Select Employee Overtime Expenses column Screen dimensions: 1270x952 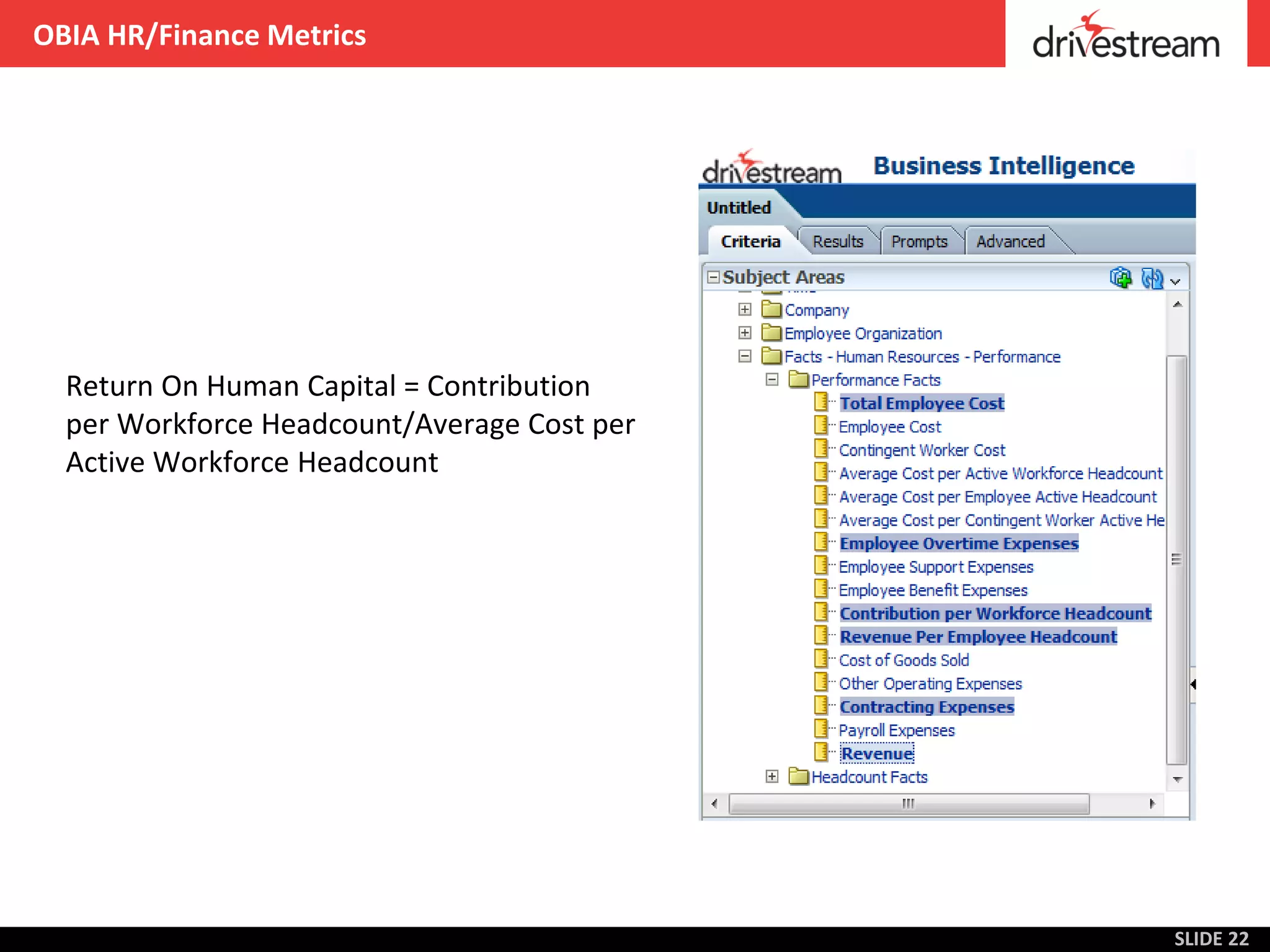(x=959, y=544)
